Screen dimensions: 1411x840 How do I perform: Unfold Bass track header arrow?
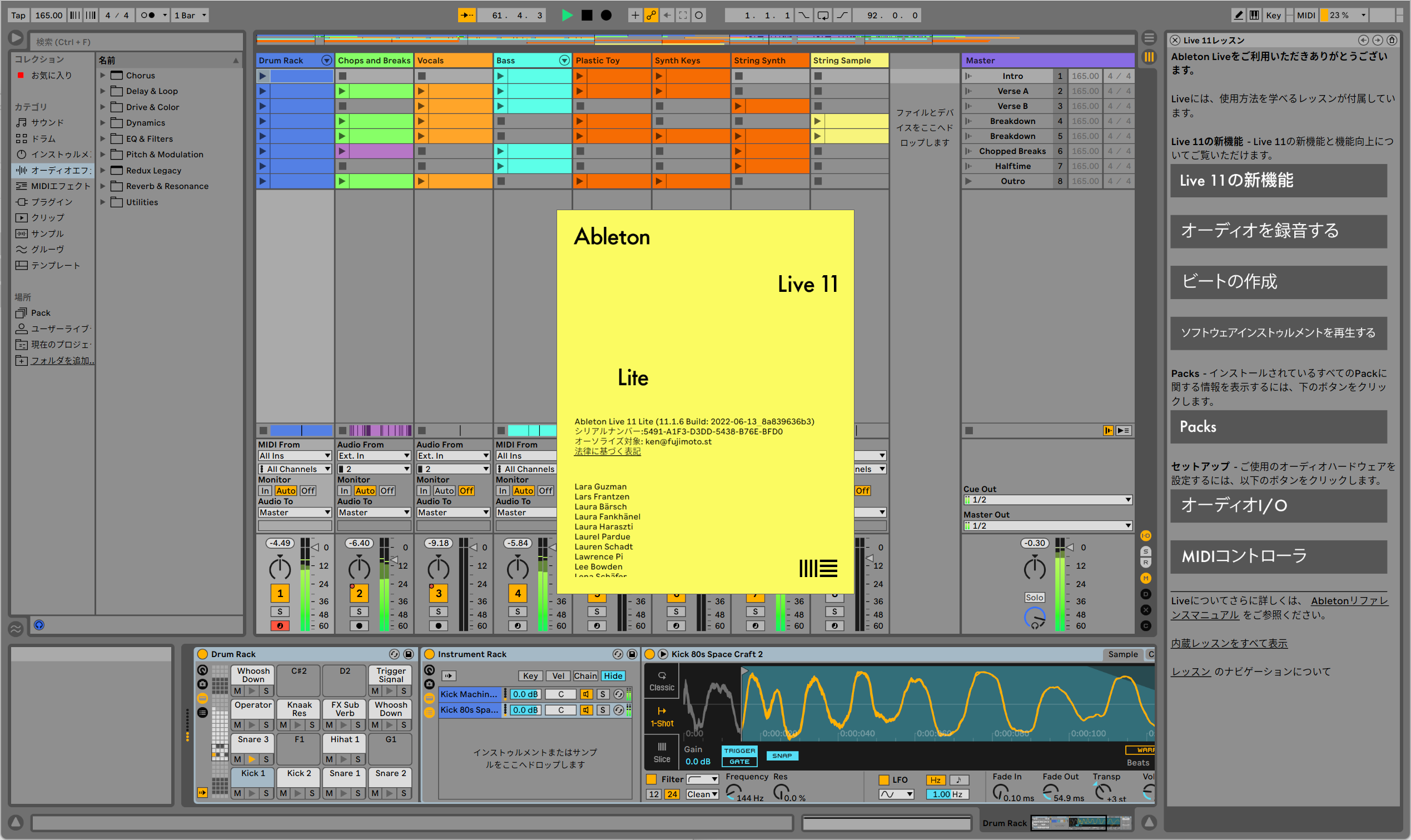coord(564,60)
